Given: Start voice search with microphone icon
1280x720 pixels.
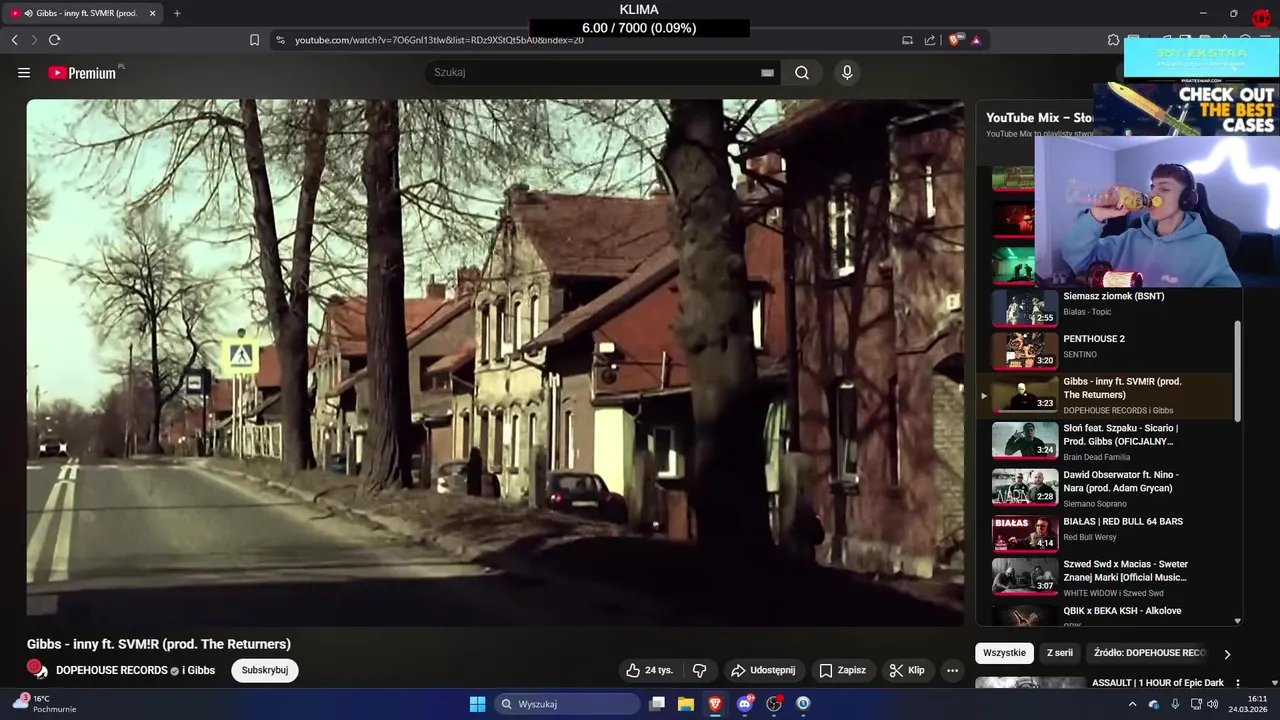Looking at the screenshot, I should [847, 73].
